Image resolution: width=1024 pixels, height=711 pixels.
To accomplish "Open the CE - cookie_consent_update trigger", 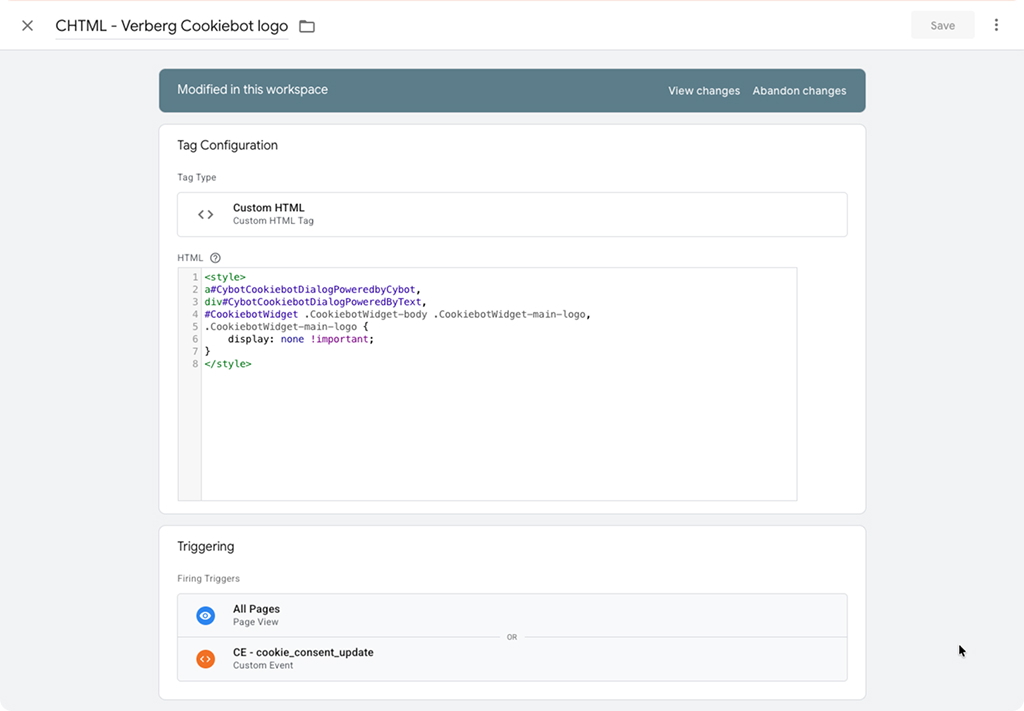I will coord(512,659).
